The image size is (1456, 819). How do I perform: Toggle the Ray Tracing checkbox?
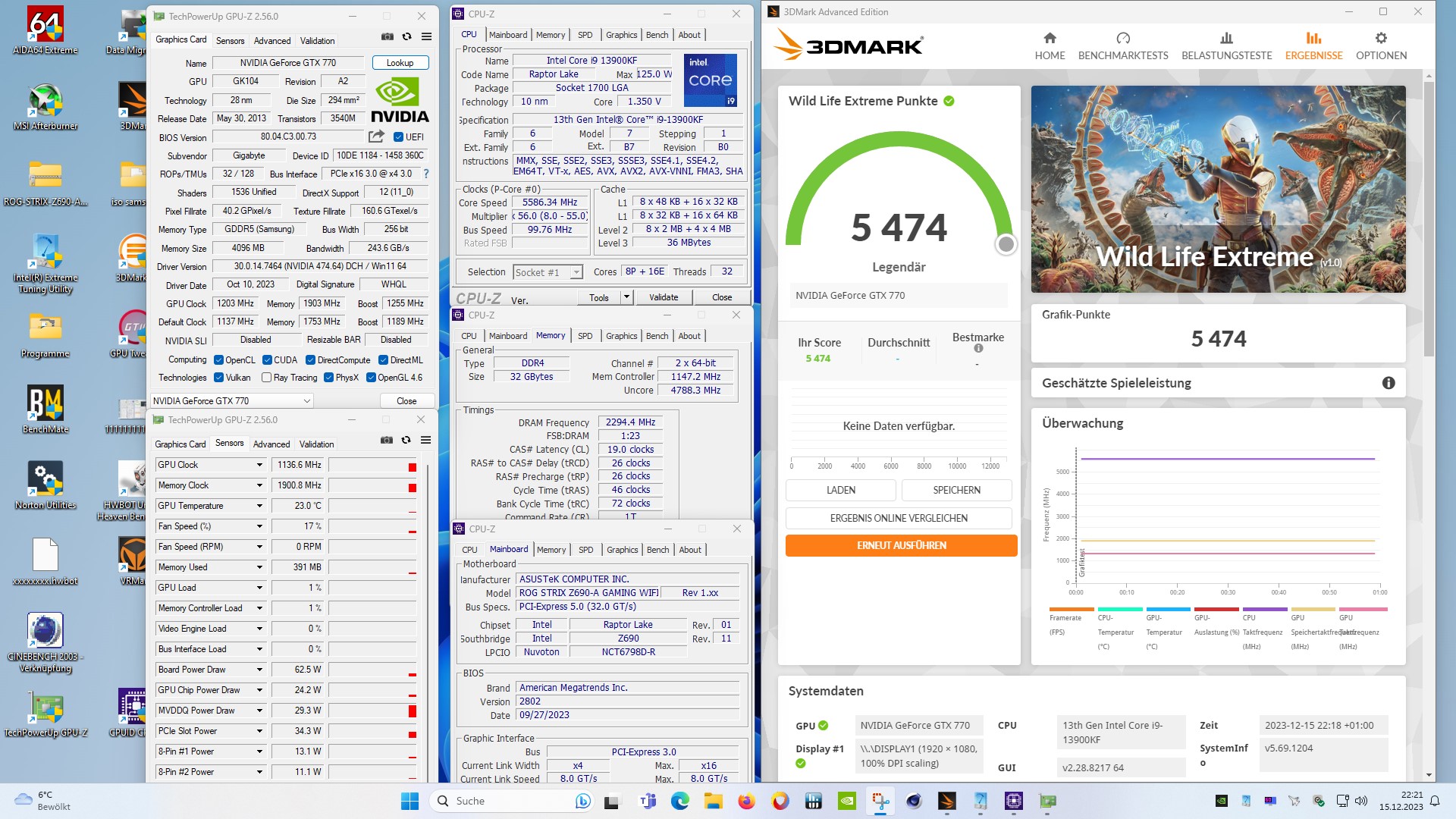[266, 378]
